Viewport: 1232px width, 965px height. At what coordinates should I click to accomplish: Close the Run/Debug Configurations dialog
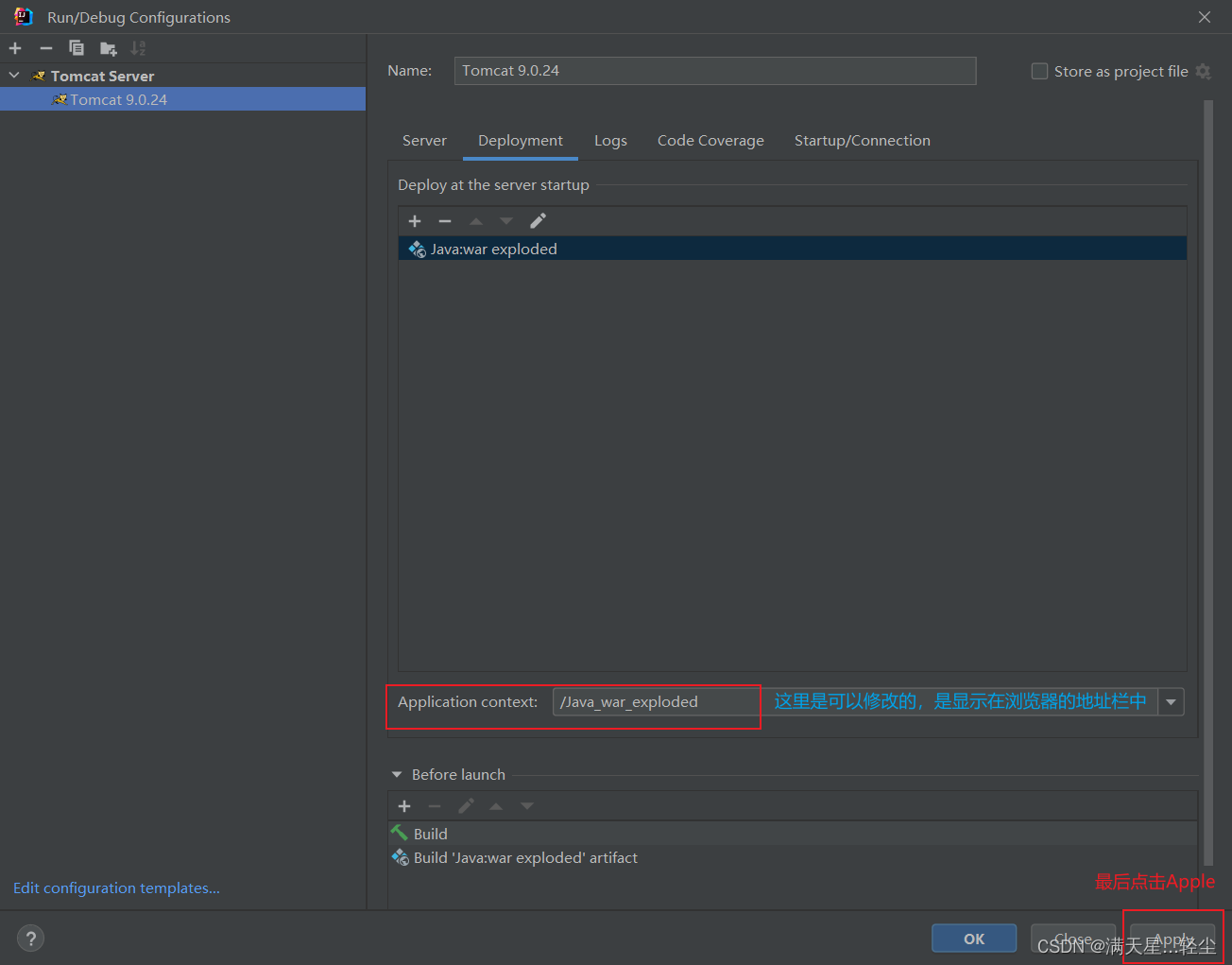tap(1205, 17)
